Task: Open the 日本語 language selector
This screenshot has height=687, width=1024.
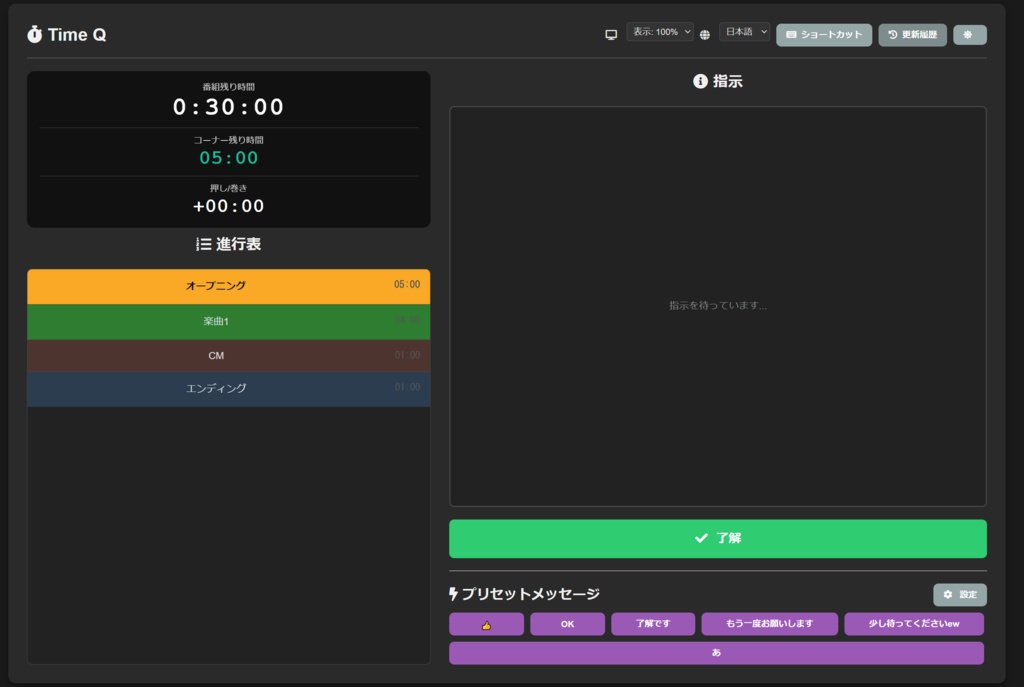Action: tap(744, 31)
